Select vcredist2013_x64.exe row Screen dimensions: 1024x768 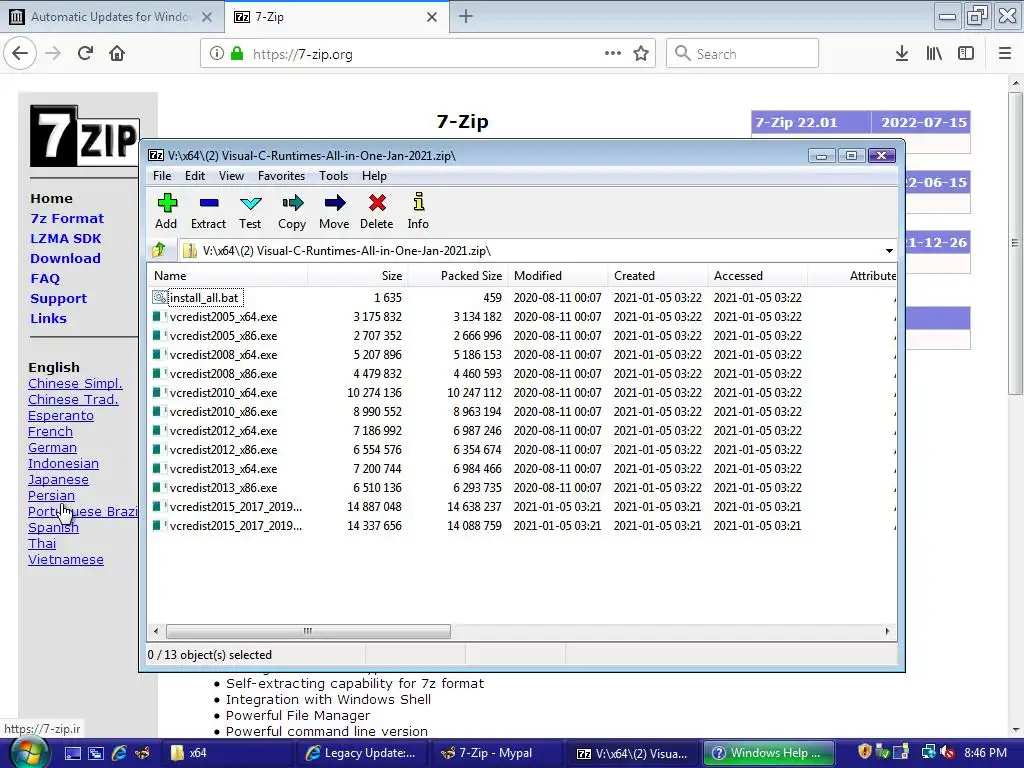pos(521,469)
